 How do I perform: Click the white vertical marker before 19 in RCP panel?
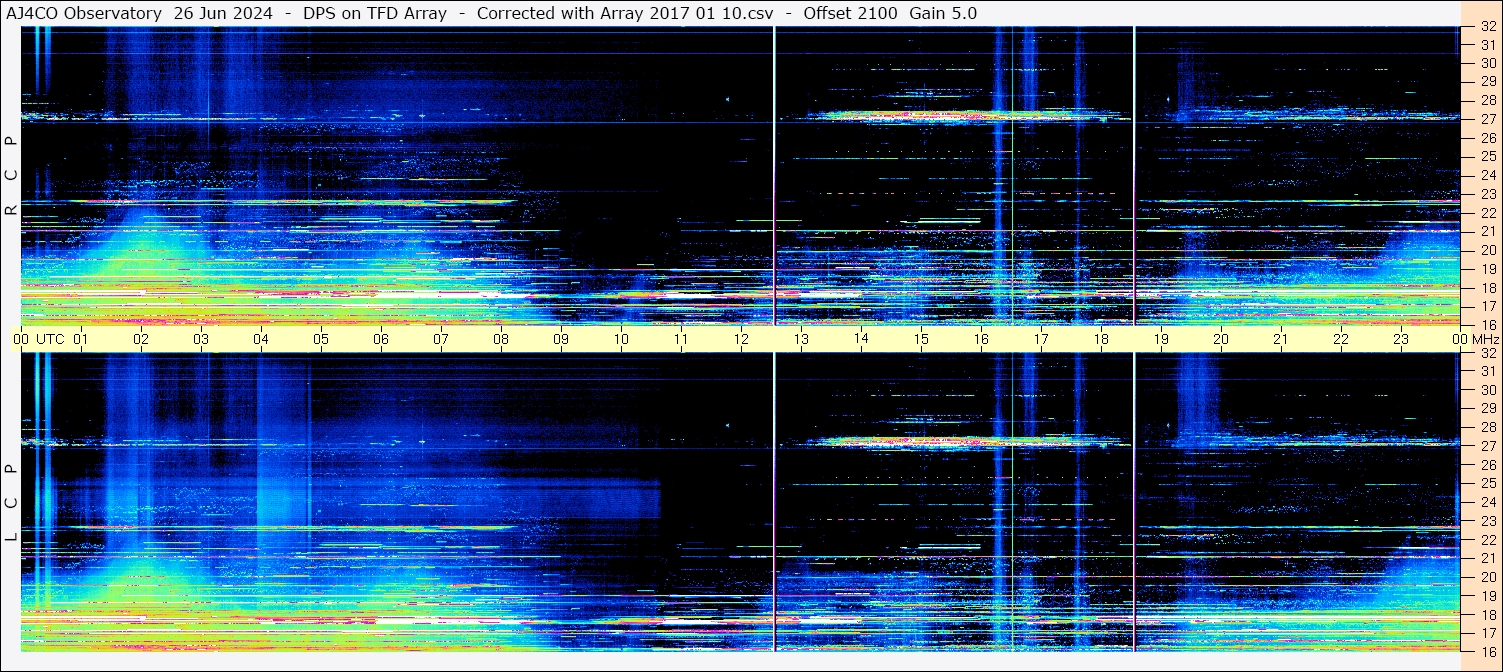click(1134, 175)
